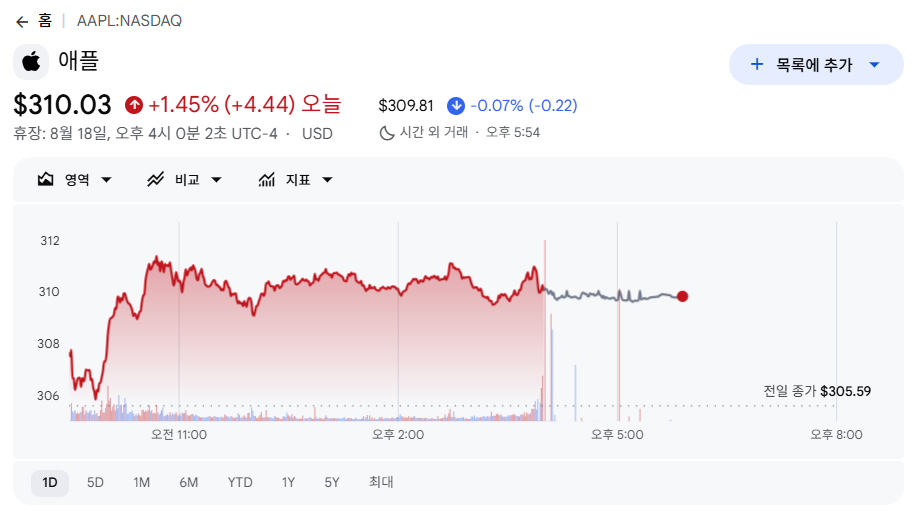Click the 영역 area chart icon
This screenshot has width=915, height=520.
click(46, 179)
